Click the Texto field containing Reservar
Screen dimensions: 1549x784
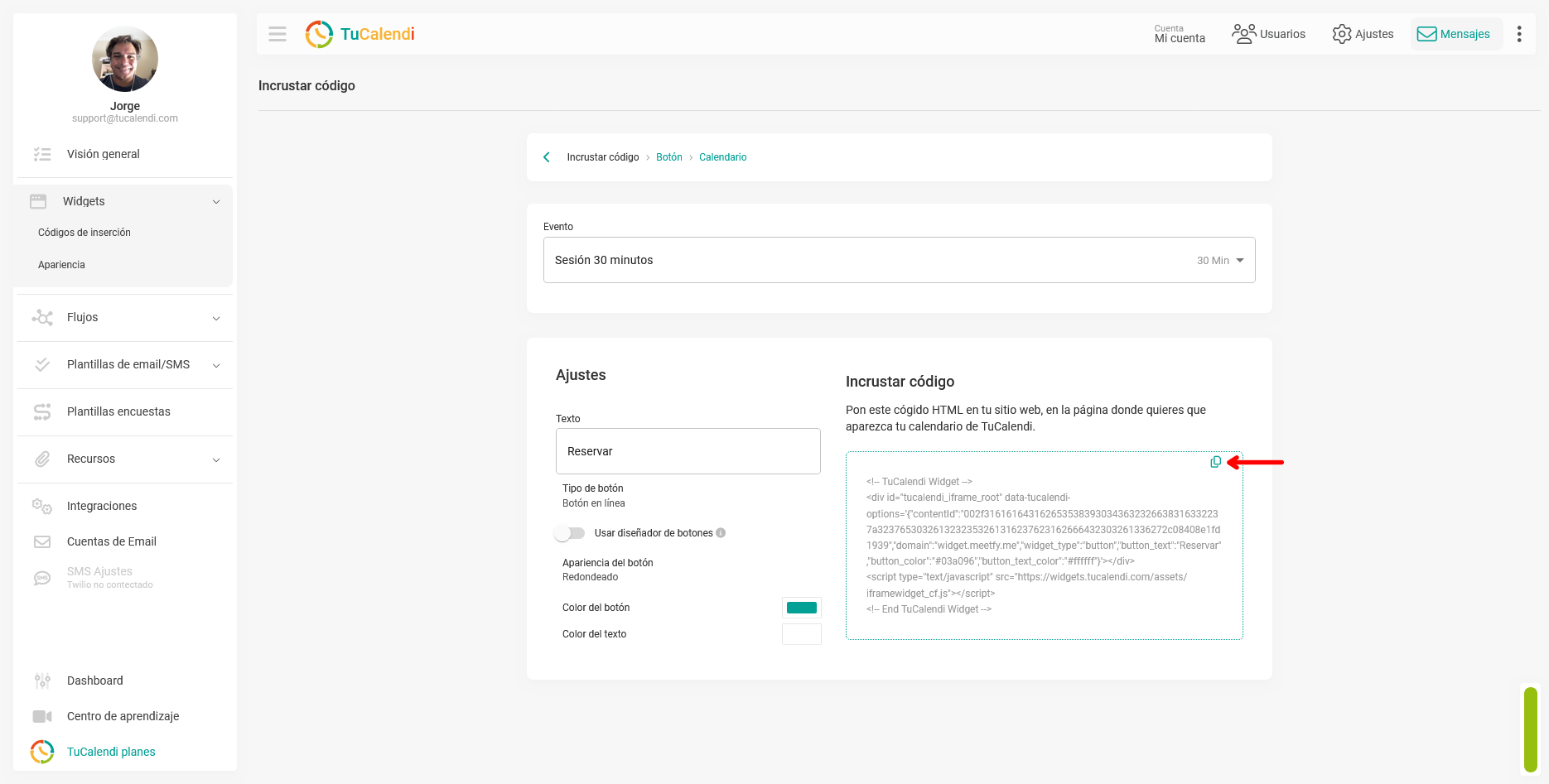688,451
